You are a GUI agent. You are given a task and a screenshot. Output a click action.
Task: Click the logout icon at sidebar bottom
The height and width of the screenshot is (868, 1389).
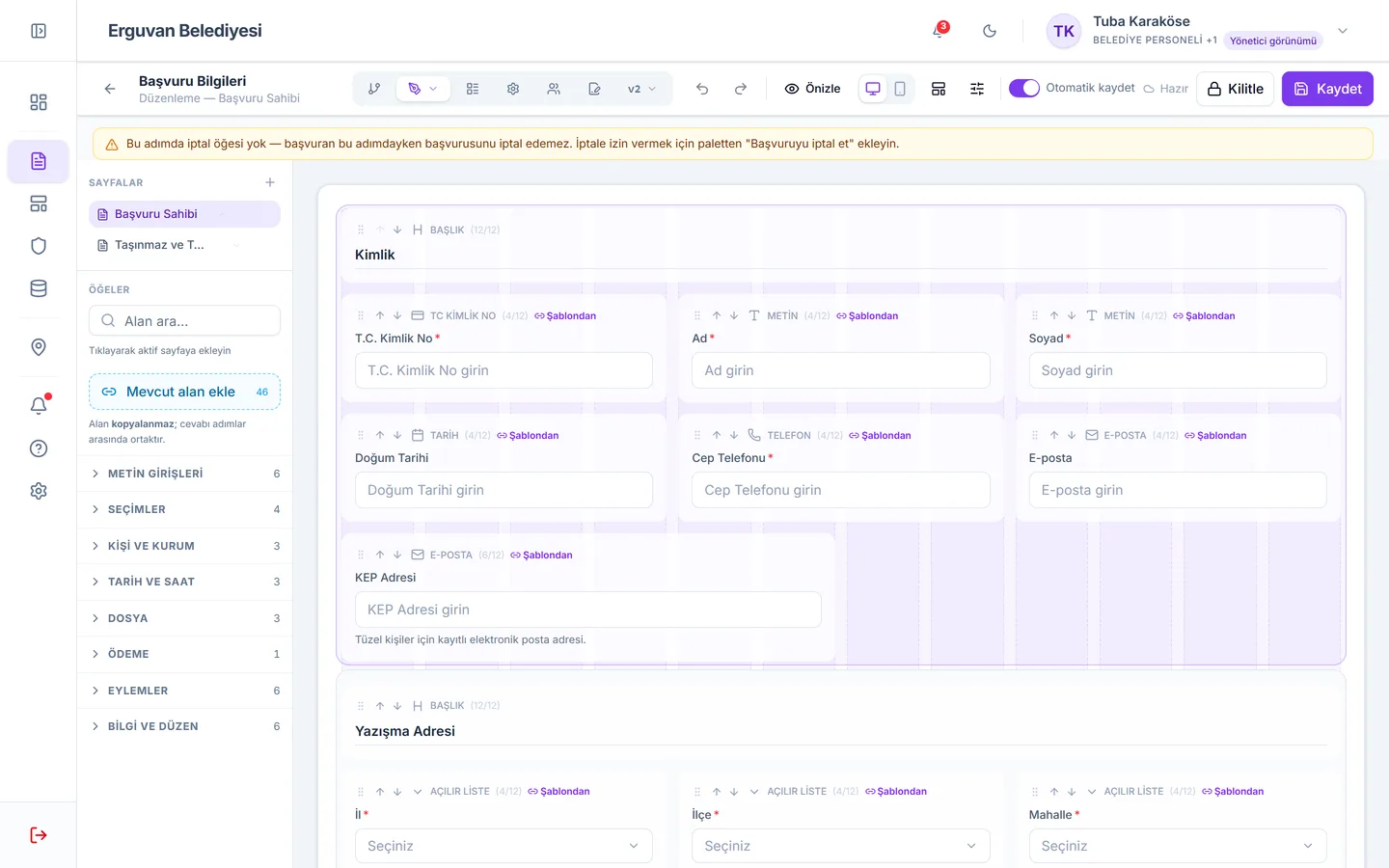point(39,835)
